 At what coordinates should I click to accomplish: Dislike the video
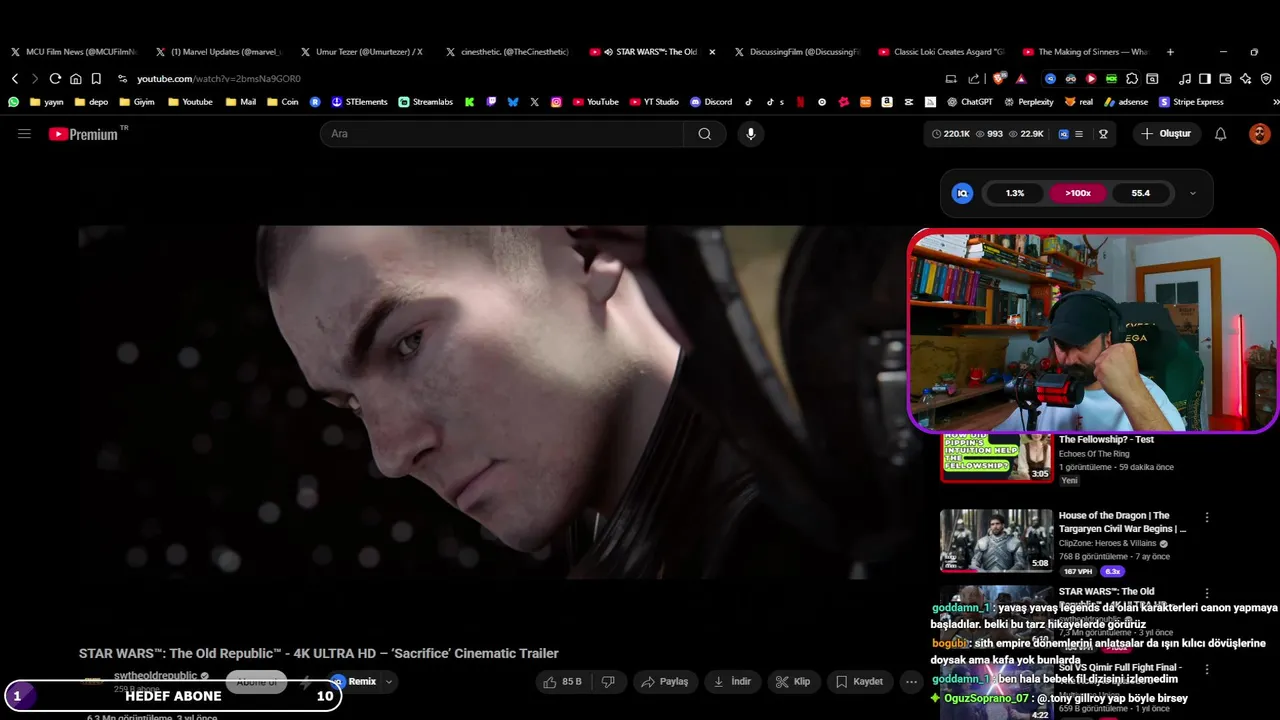607,681
